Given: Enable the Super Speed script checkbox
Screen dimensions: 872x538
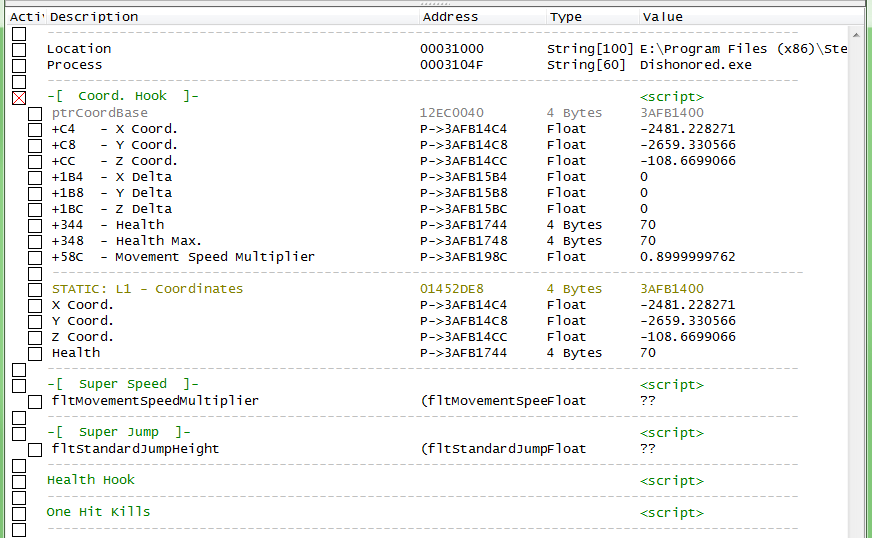Looking at the screenshot, I should pyautogui.click(x=19, y=386).
